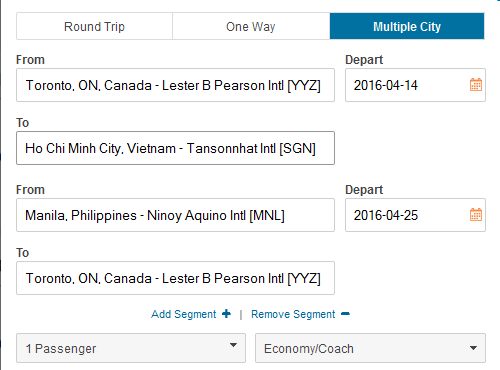Click the minus icon beside Remove Segment
This screenshot has width=500, height=370.
(x=345, y=314)
